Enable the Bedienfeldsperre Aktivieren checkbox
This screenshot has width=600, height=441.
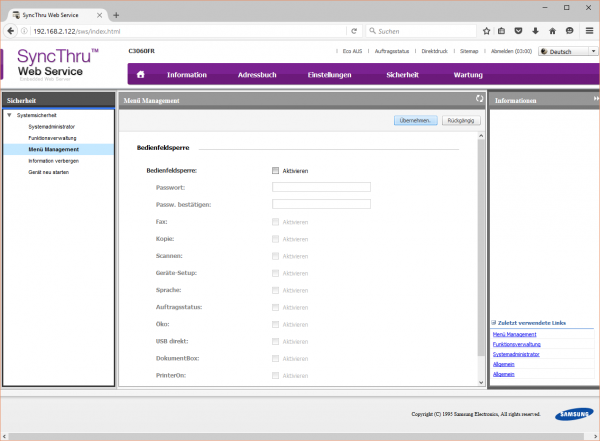(x=275, y=171)
